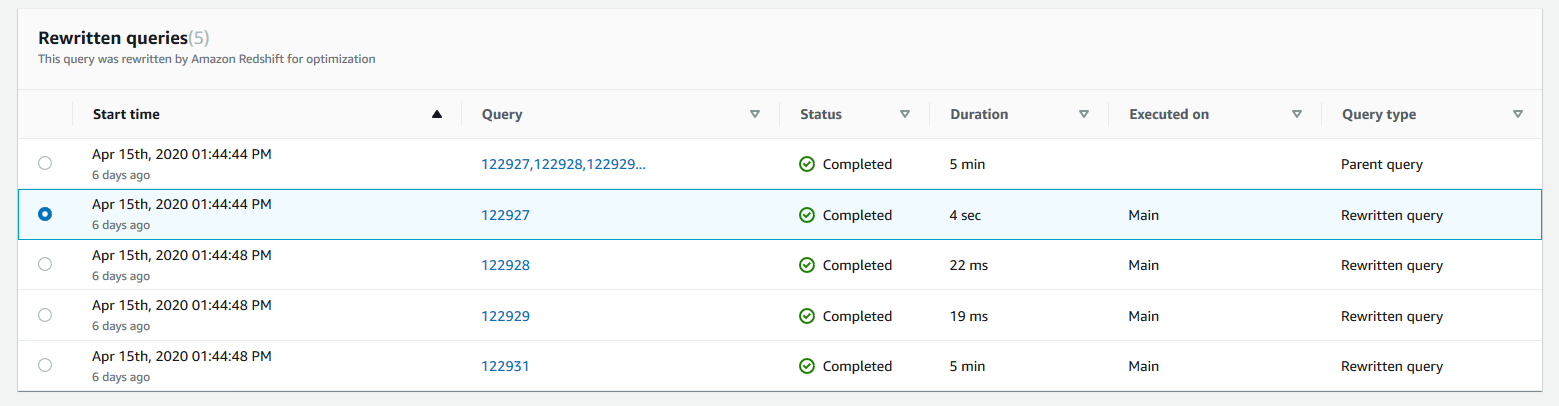Choose the radio button for query 122929
This screenshot has width=1559, height=406.
pyautogui.click(x=45, y=315)
